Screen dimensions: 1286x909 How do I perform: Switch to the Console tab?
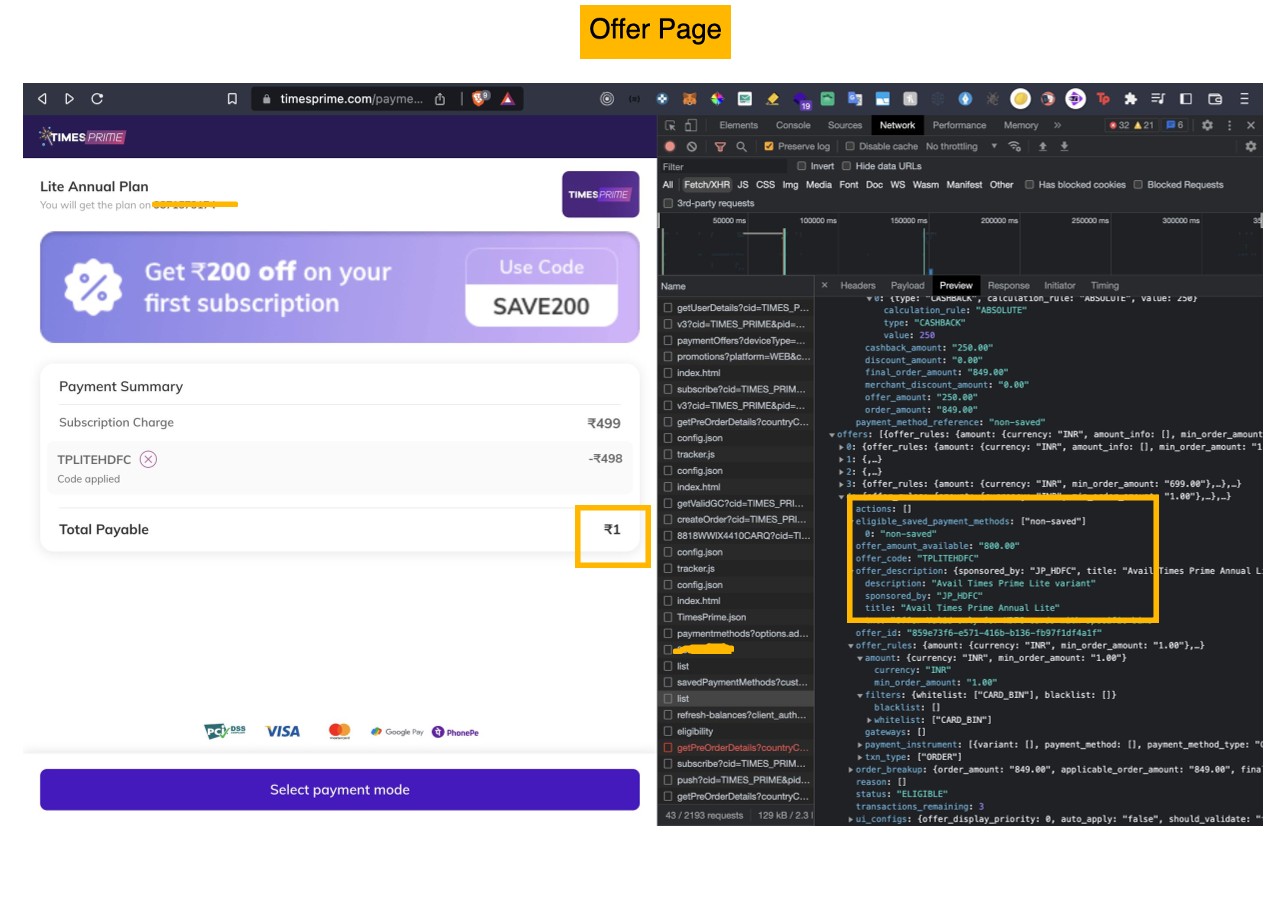point(793,126)
